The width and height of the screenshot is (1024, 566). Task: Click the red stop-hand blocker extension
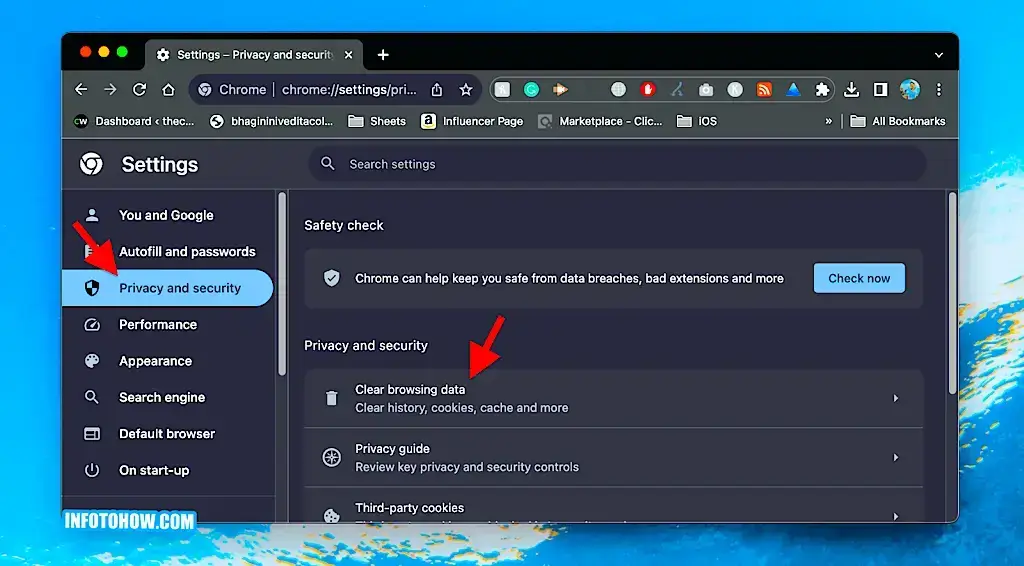click(648, 89)
